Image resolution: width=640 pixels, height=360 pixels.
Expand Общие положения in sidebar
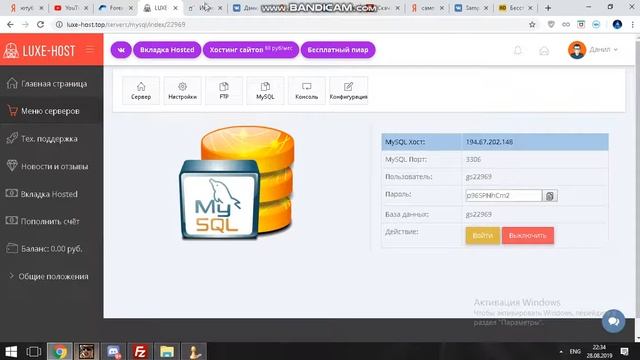pyautogui.click(x=51, y=276)
